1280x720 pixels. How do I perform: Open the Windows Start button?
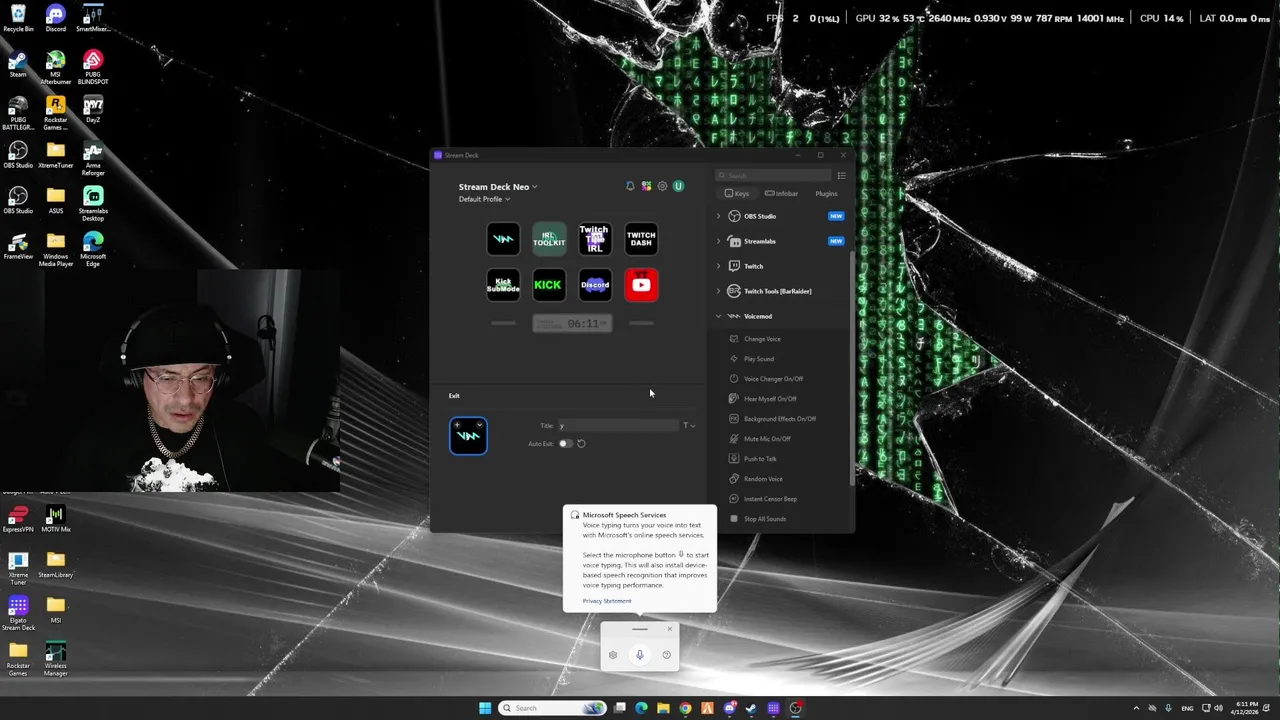485,708
